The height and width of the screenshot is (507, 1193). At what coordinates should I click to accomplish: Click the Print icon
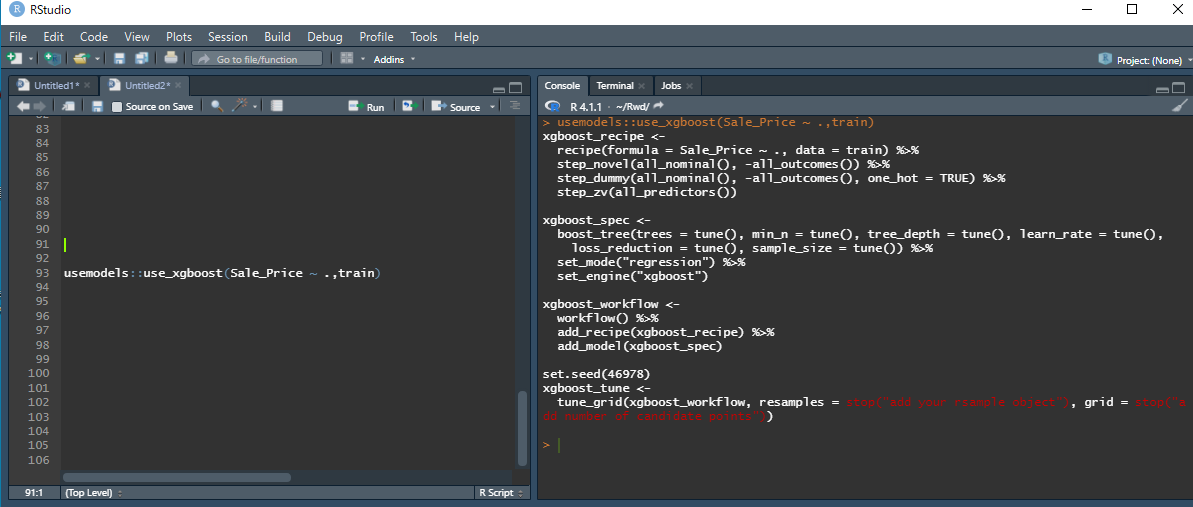(171, 58)
